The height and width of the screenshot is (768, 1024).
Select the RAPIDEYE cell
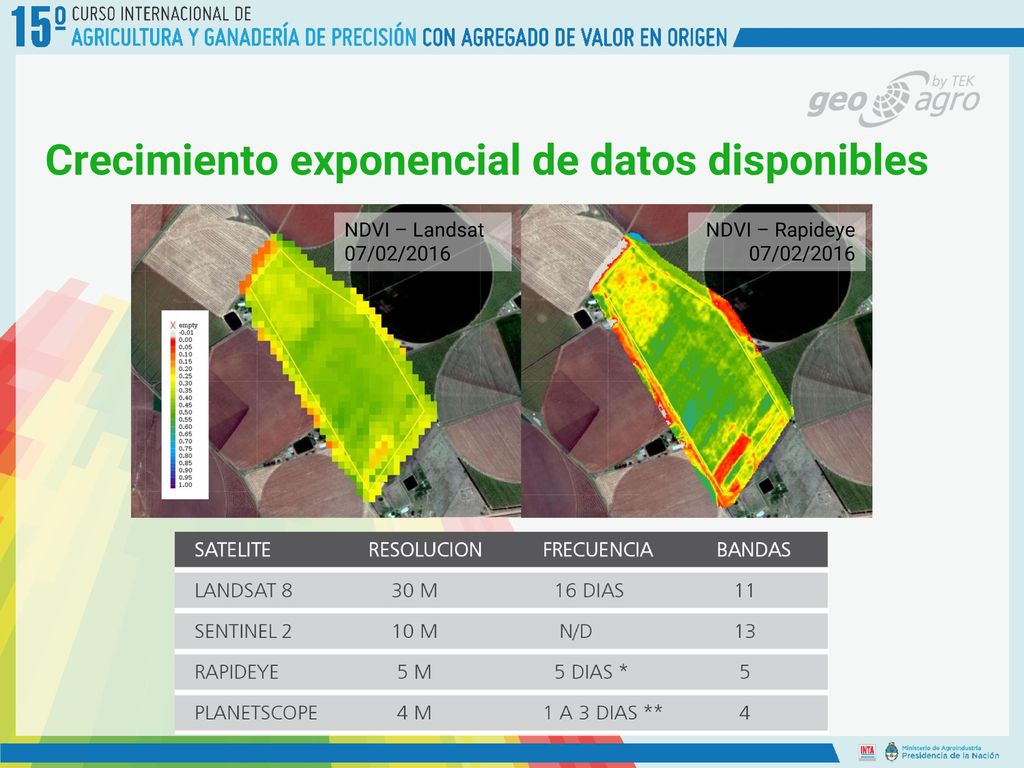(x=236, y=672)
